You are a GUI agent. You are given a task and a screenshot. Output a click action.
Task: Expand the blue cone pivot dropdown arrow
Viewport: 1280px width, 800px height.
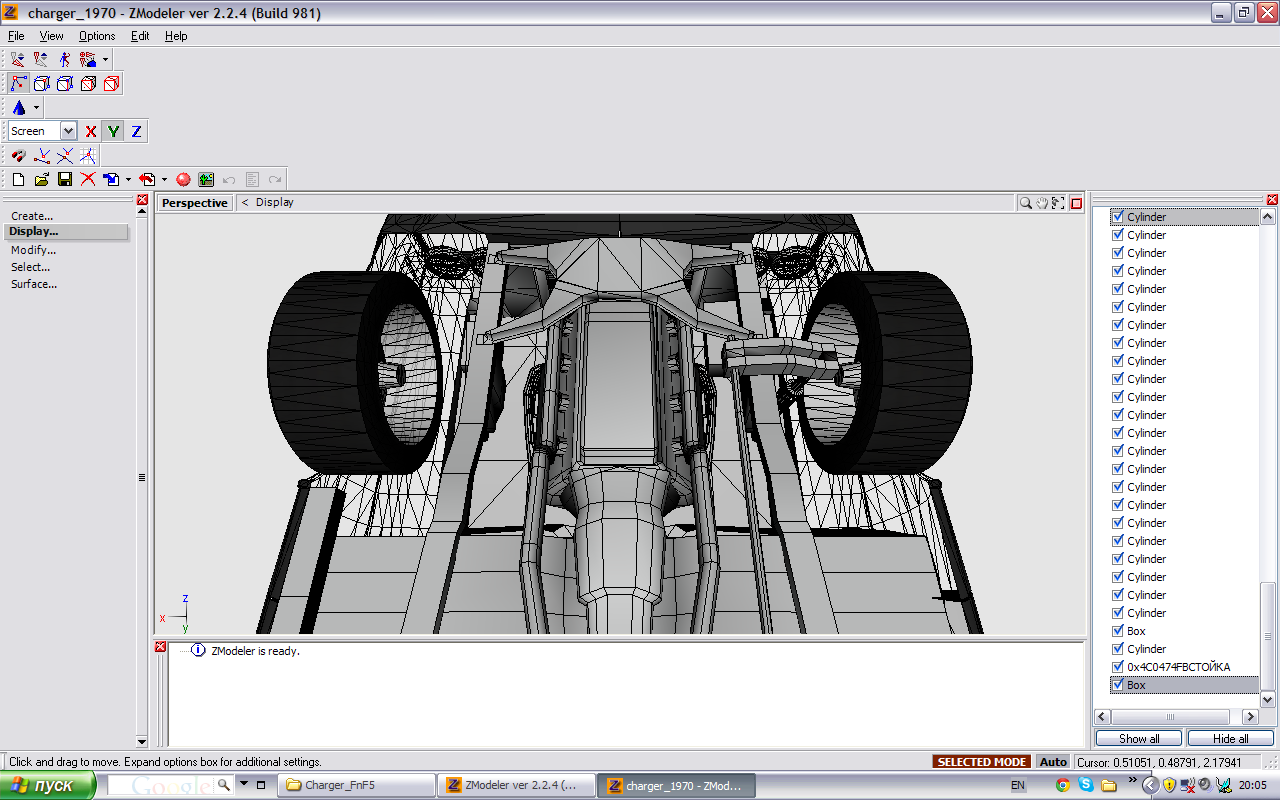click(x=37, y=108)
